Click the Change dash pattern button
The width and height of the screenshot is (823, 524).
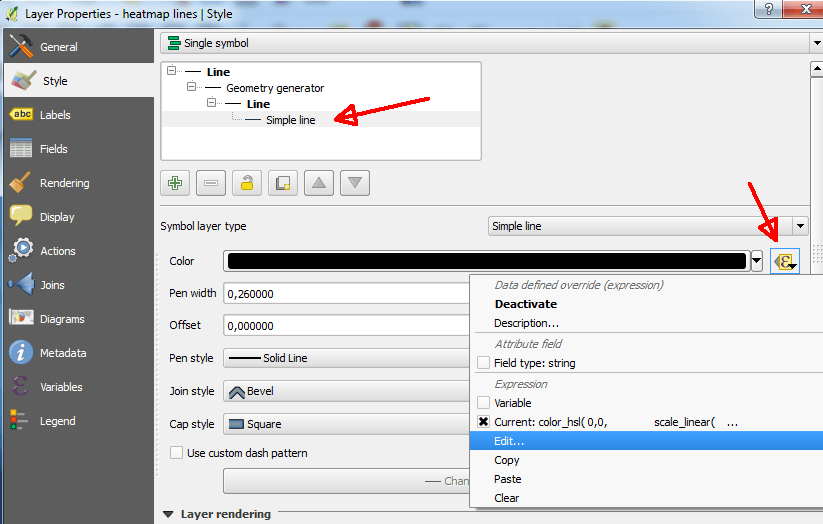point(346,481)
